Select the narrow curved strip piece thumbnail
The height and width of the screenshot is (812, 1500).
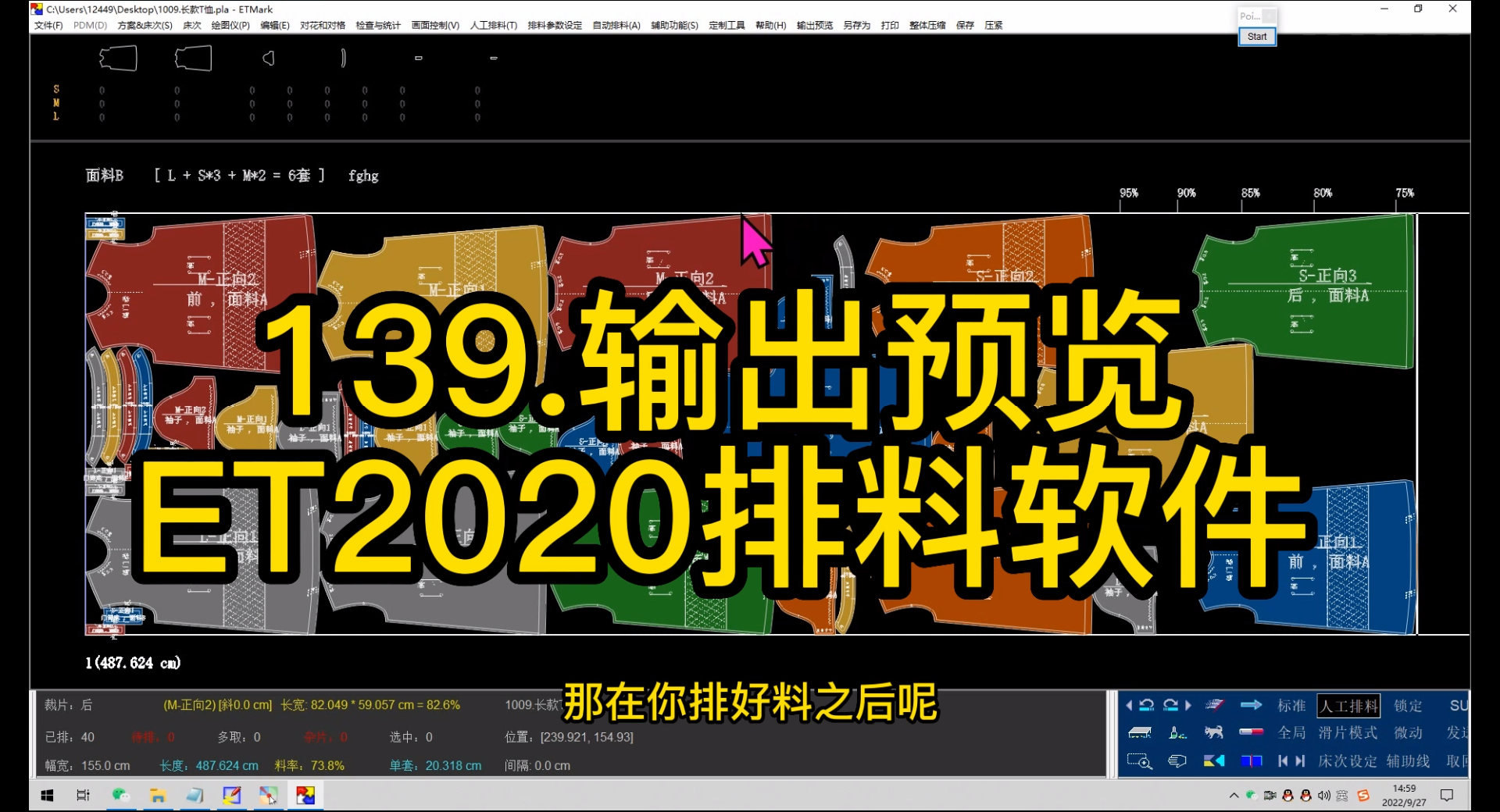click(344, 58)
